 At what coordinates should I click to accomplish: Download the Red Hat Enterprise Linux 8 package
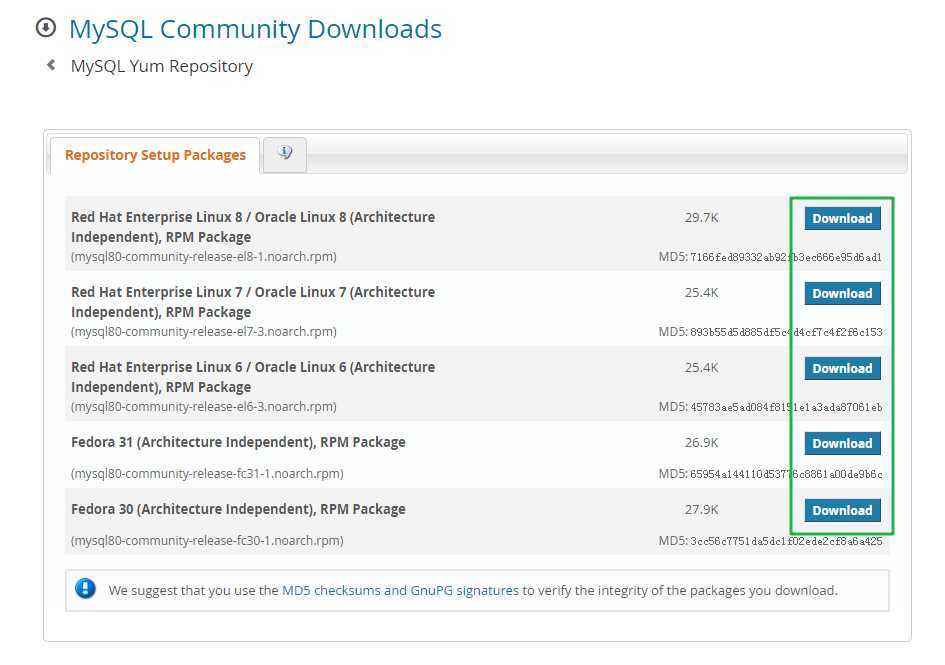point(842,218)
